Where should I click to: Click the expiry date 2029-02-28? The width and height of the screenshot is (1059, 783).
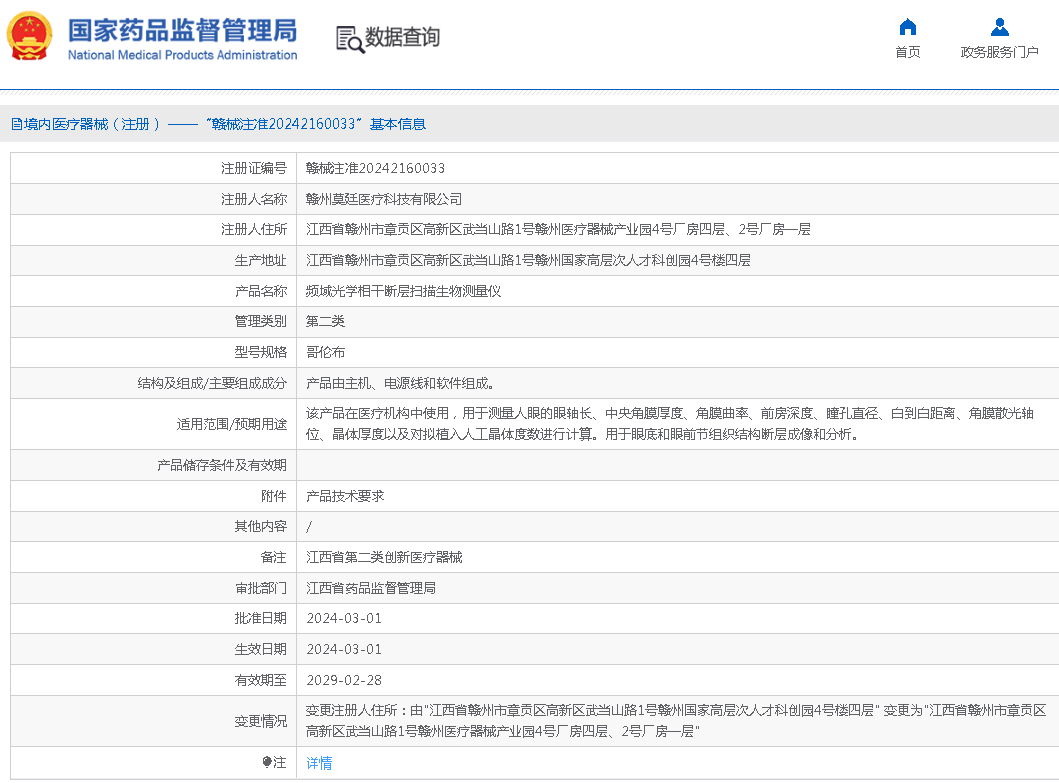point(344,680)
